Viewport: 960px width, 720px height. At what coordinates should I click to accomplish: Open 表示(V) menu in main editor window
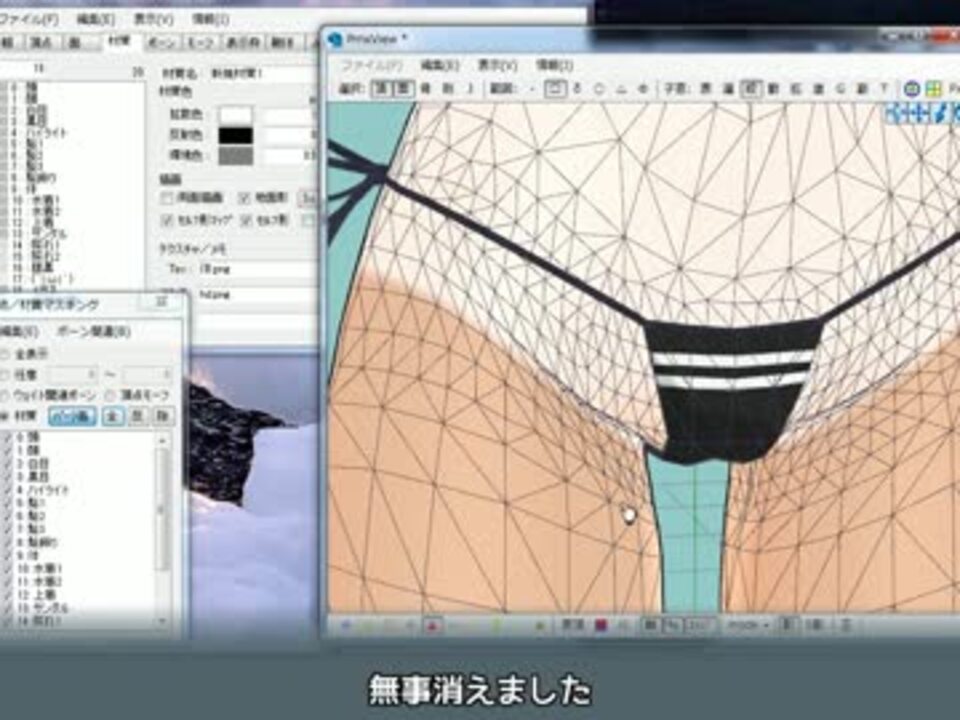(154, 20)
